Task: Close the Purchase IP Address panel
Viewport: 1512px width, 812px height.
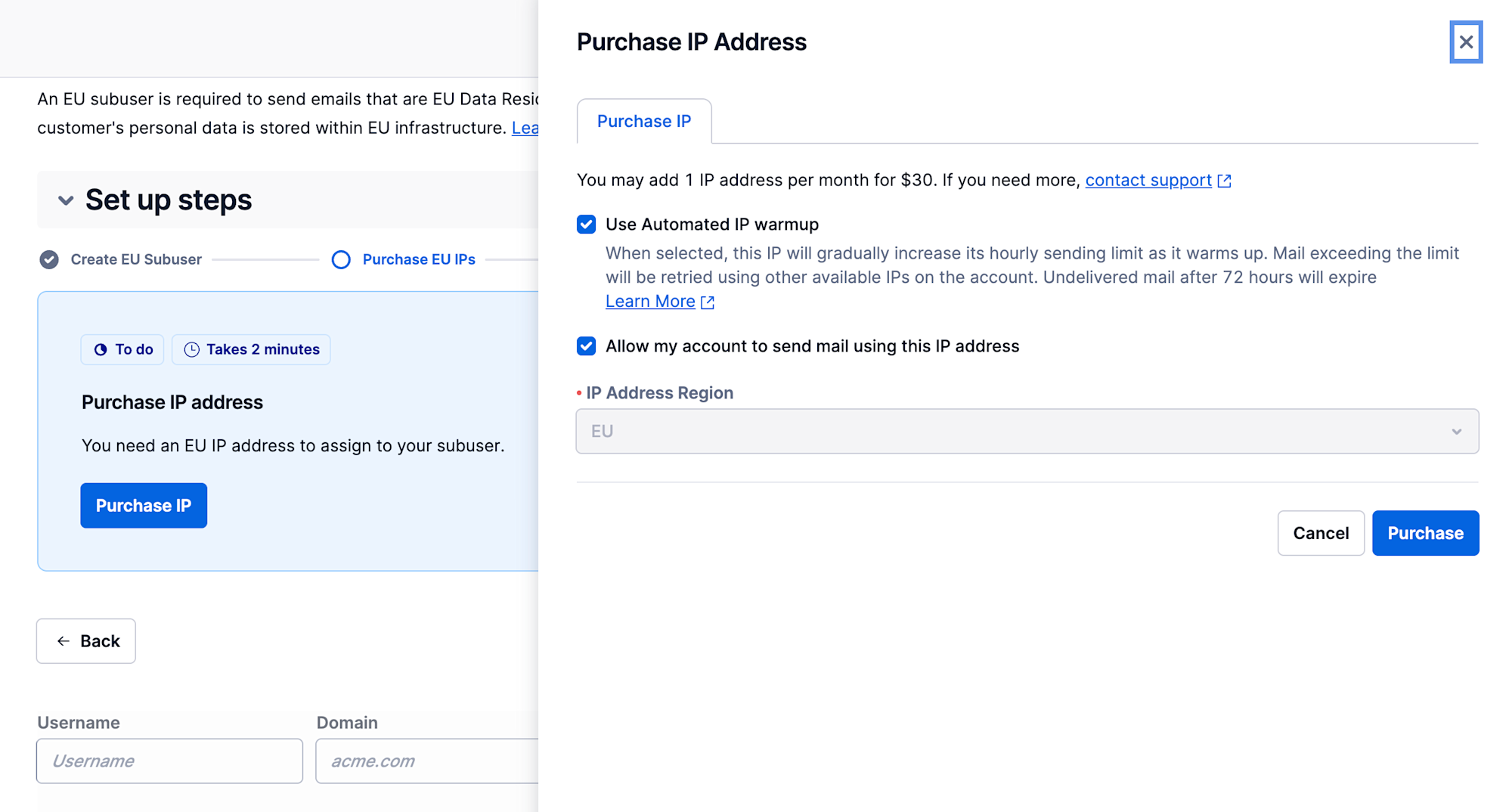Action: [x=1465, y=42]
